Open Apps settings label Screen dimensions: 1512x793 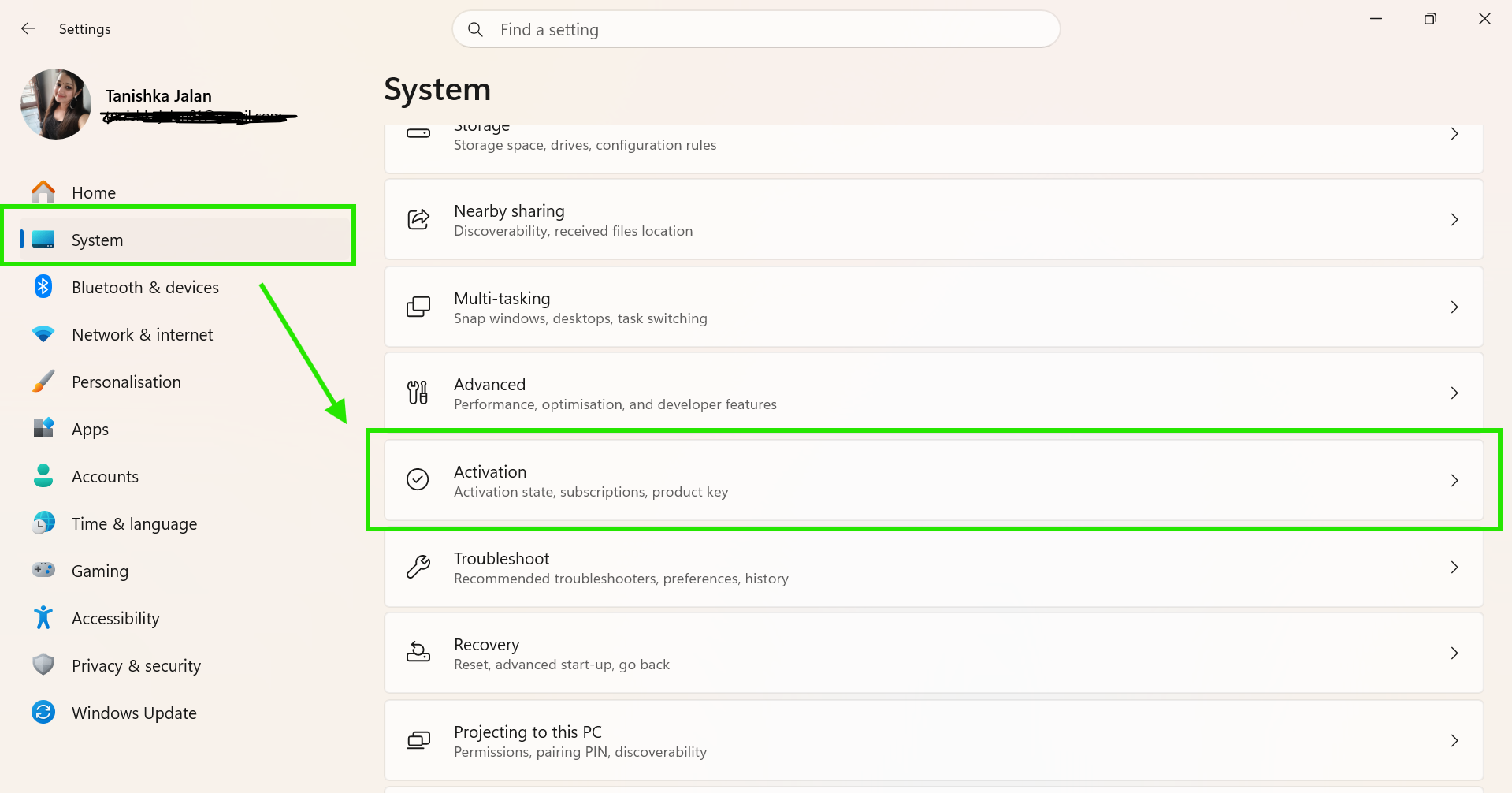coord(90,430)
